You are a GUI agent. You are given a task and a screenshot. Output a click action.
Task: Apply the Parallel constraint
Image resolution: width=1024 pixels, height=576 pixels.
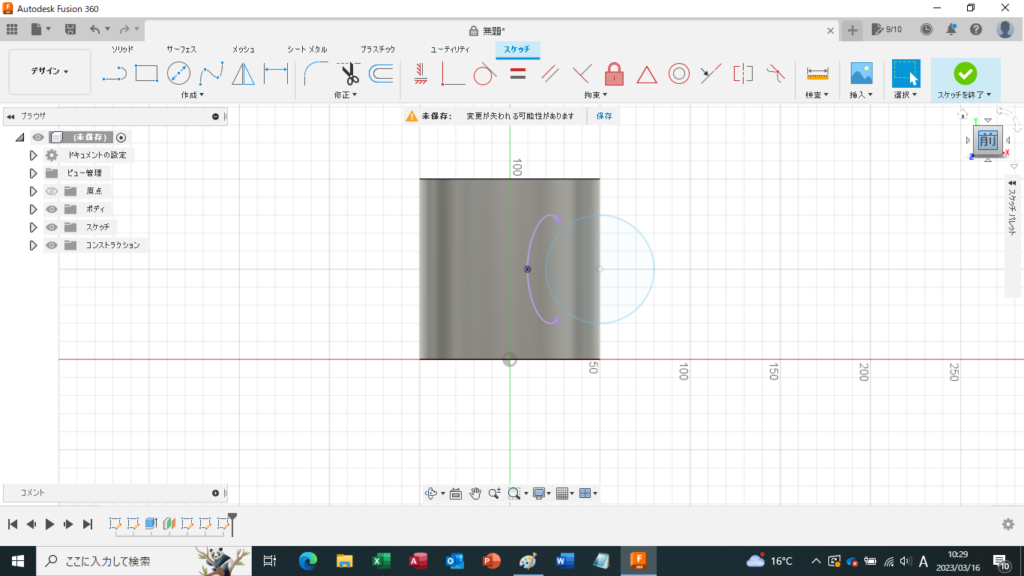(550, 74)
